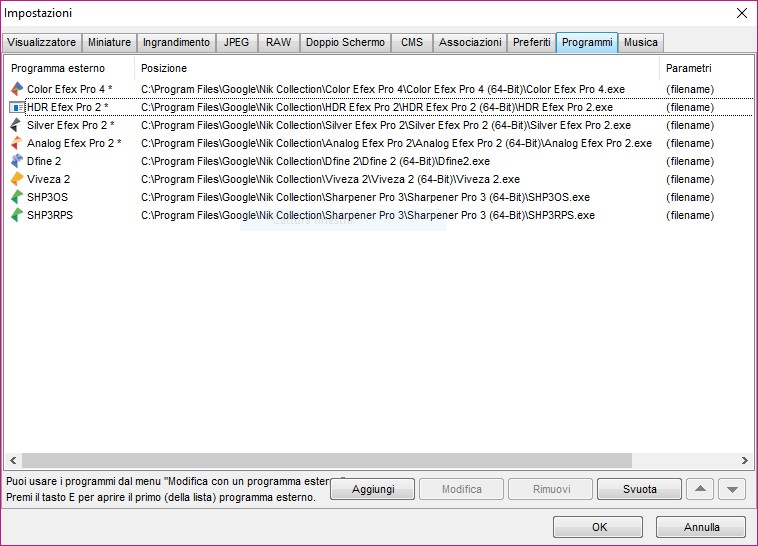Click the HDR Efex Pro 2.exe path
758x546 pixels.
[x=377, y=107]
